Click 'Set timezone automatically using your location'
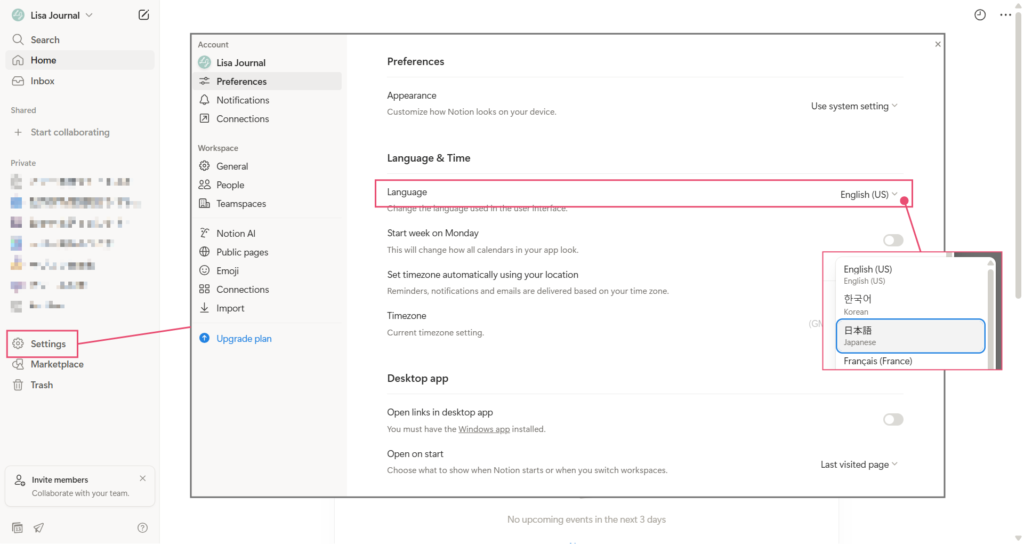This screenshot has width=1024, height=544. [x=483, y=275]
